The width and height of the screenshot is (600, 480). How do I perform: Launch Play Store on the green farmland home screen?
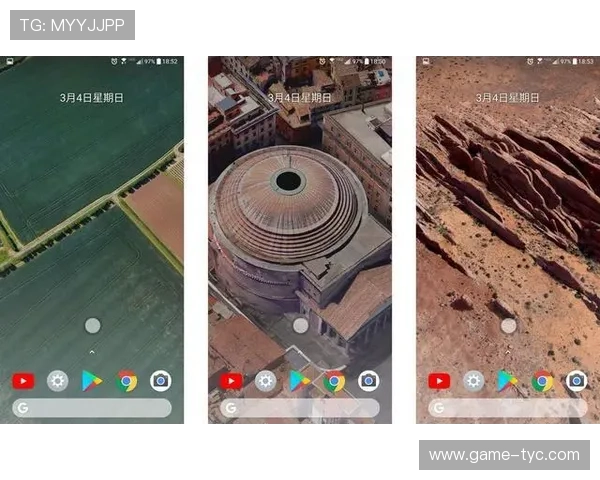(92, 381)
